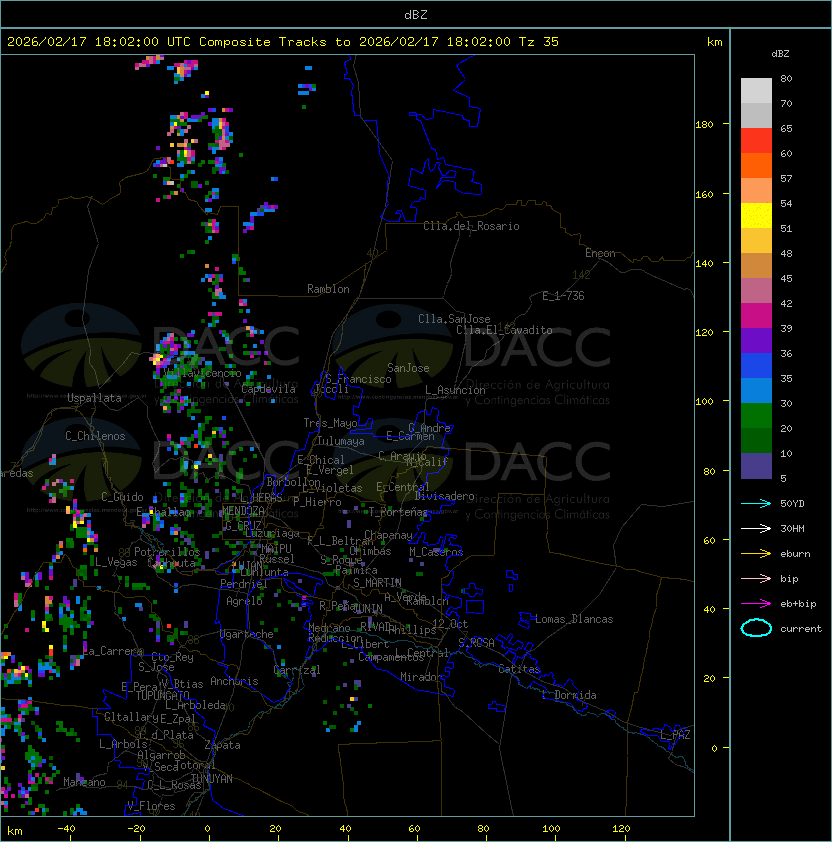Click the 'Mirador' place label on map
832x842 pixels.
(x=421, y=677)
